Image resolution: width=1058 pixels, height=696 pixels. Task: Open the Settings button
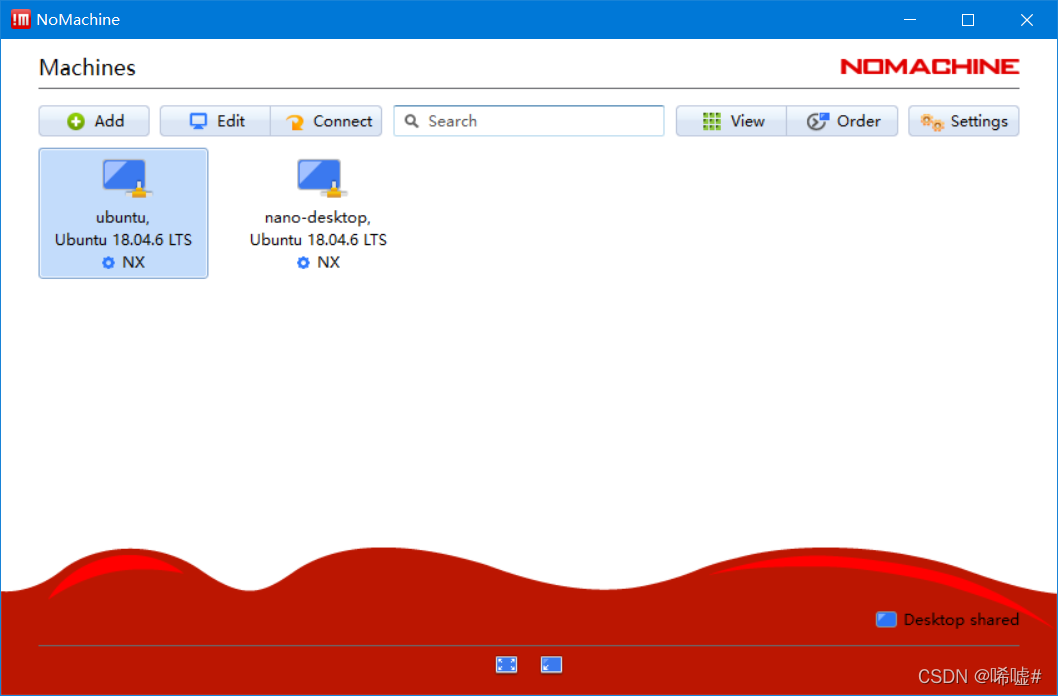click(964, 121)
